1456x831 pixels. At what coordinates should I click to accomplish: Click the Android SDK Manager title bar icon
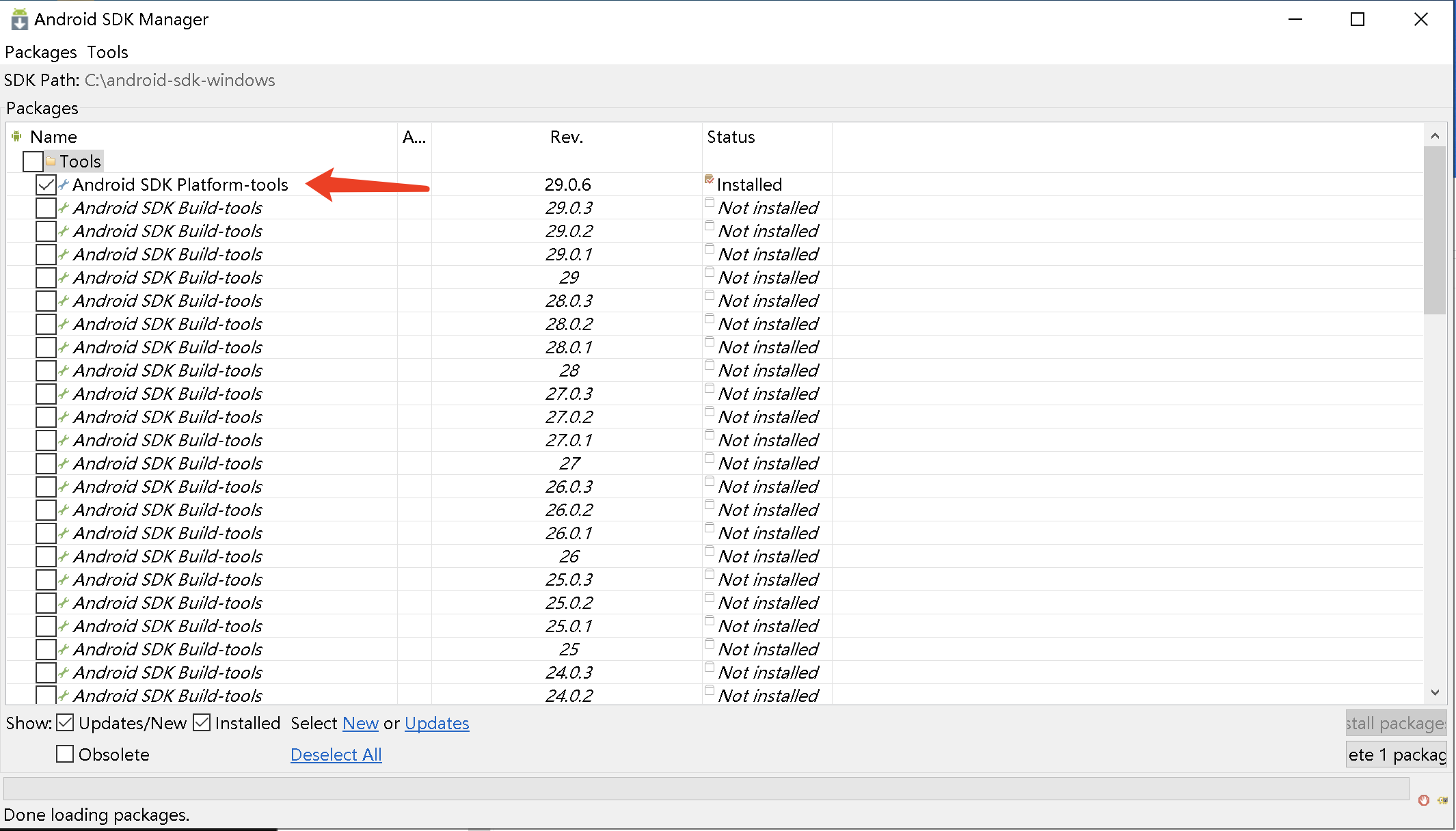pos(19,19)
